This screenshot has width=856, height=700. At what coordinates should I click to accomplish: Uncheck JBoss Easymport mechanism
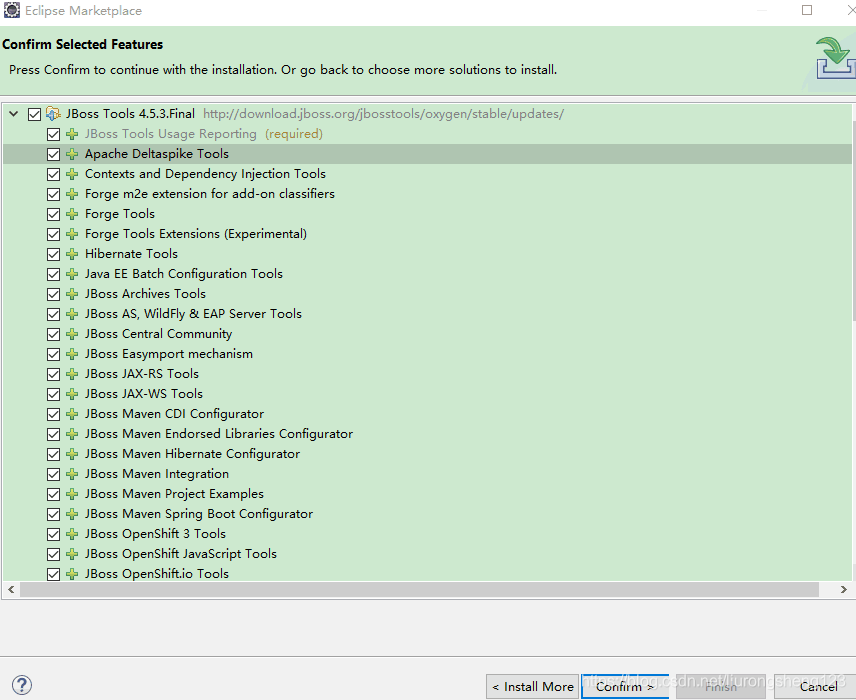(x=54, y=354)
